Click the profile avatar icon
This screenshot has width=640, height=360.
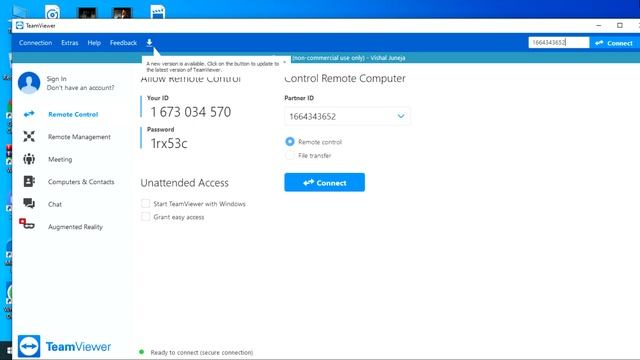tap(29, 82)
